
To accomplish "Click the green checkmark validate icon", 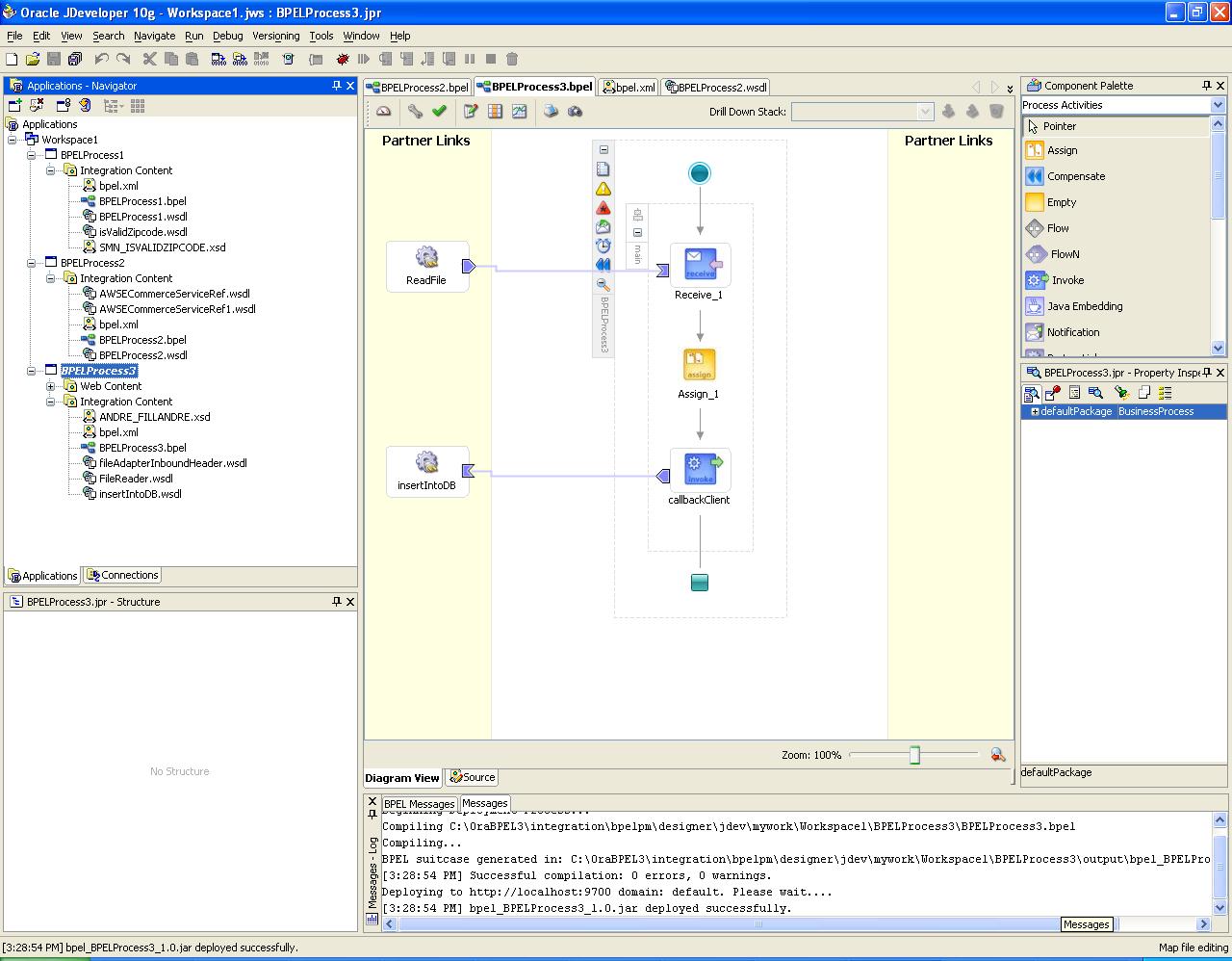I will (x=440, y=112).
